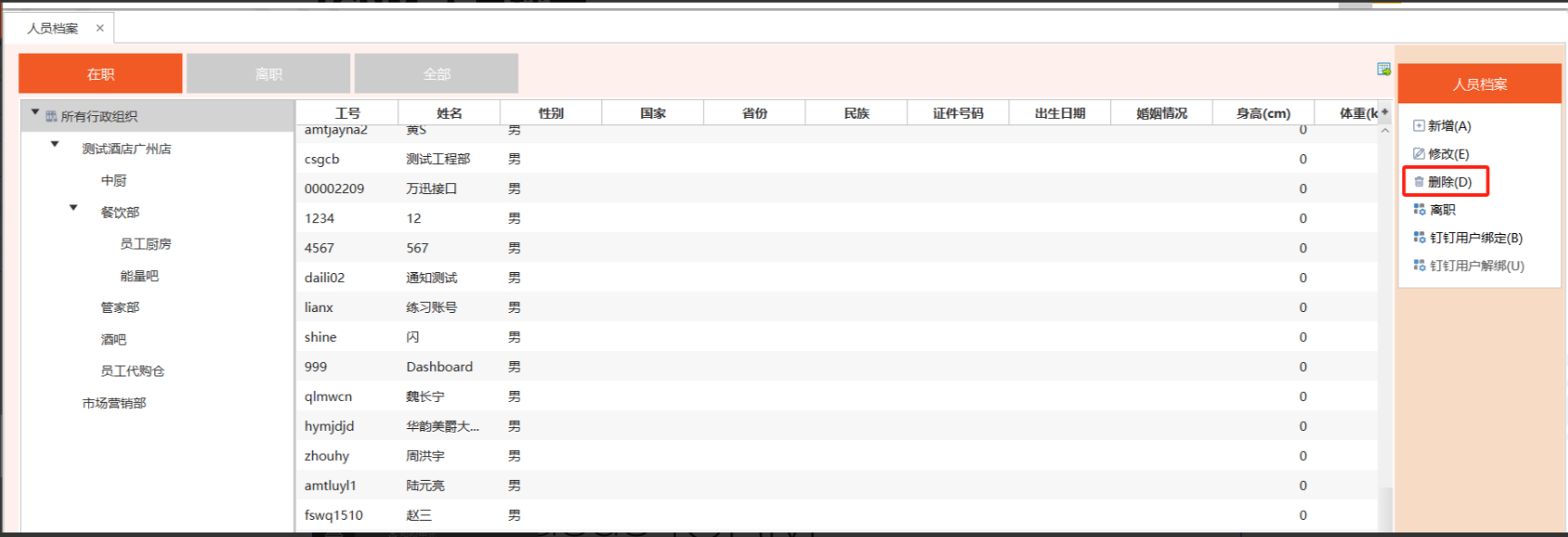Image resolution: width=1568 pixels, height=537 pixels.
Task: Collapse the 所有行政组织 tree root
Action: pos(35,113)
